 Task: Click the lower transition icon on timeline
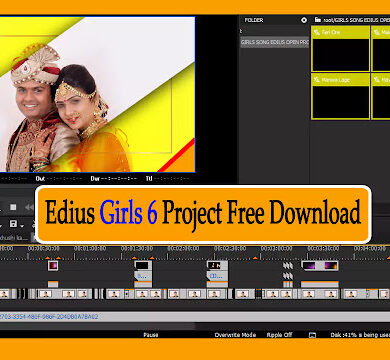[288, 276]
